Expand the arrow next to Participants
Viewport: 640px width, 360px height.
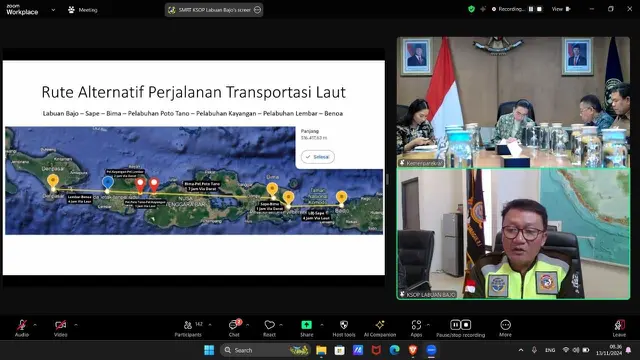click(x=210, y=325)
